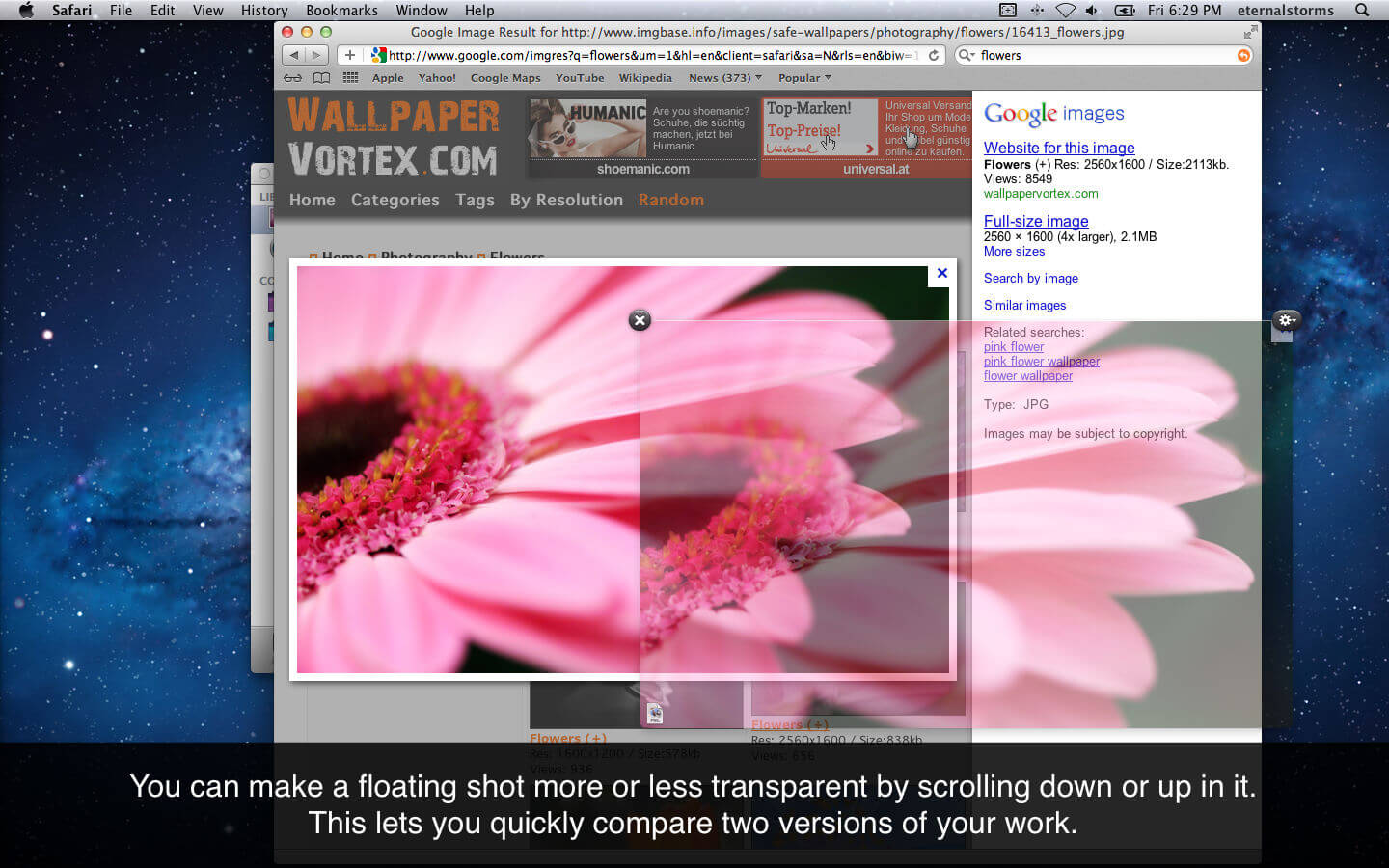Open YouTube bookmark
This screenshot has width=1389, height=868.
[580, 78]
